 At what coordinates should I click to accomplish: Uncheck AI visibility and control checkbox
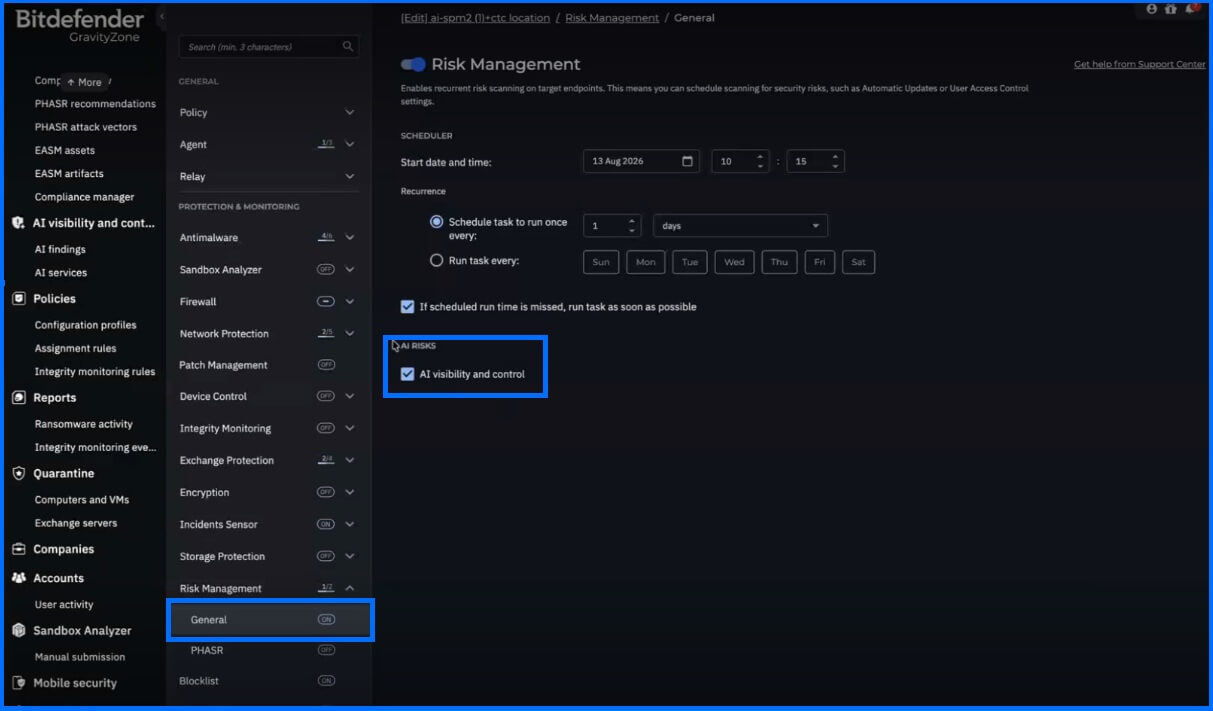point(407,374)
